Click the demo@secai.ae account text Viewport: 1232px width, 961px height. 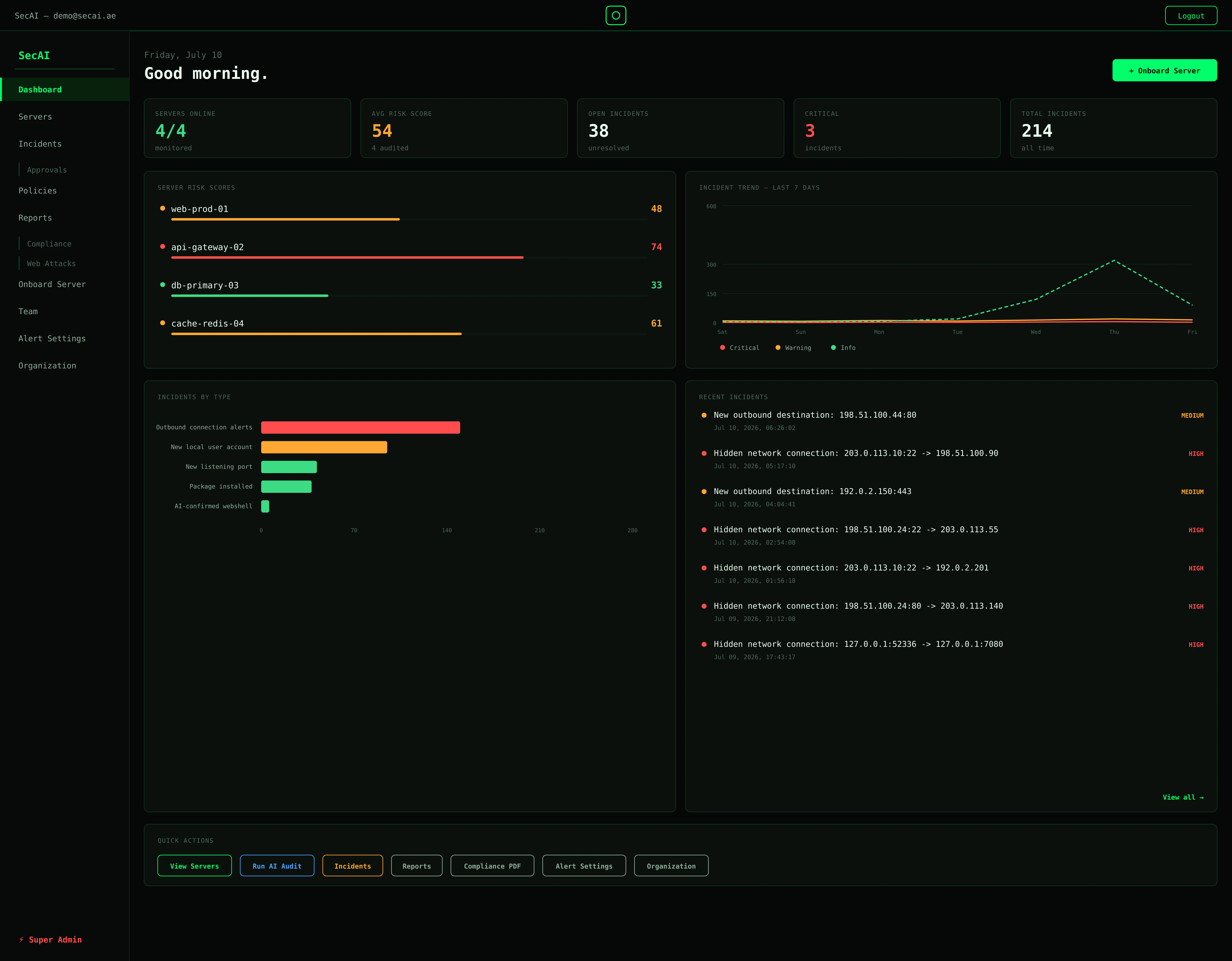85,16
